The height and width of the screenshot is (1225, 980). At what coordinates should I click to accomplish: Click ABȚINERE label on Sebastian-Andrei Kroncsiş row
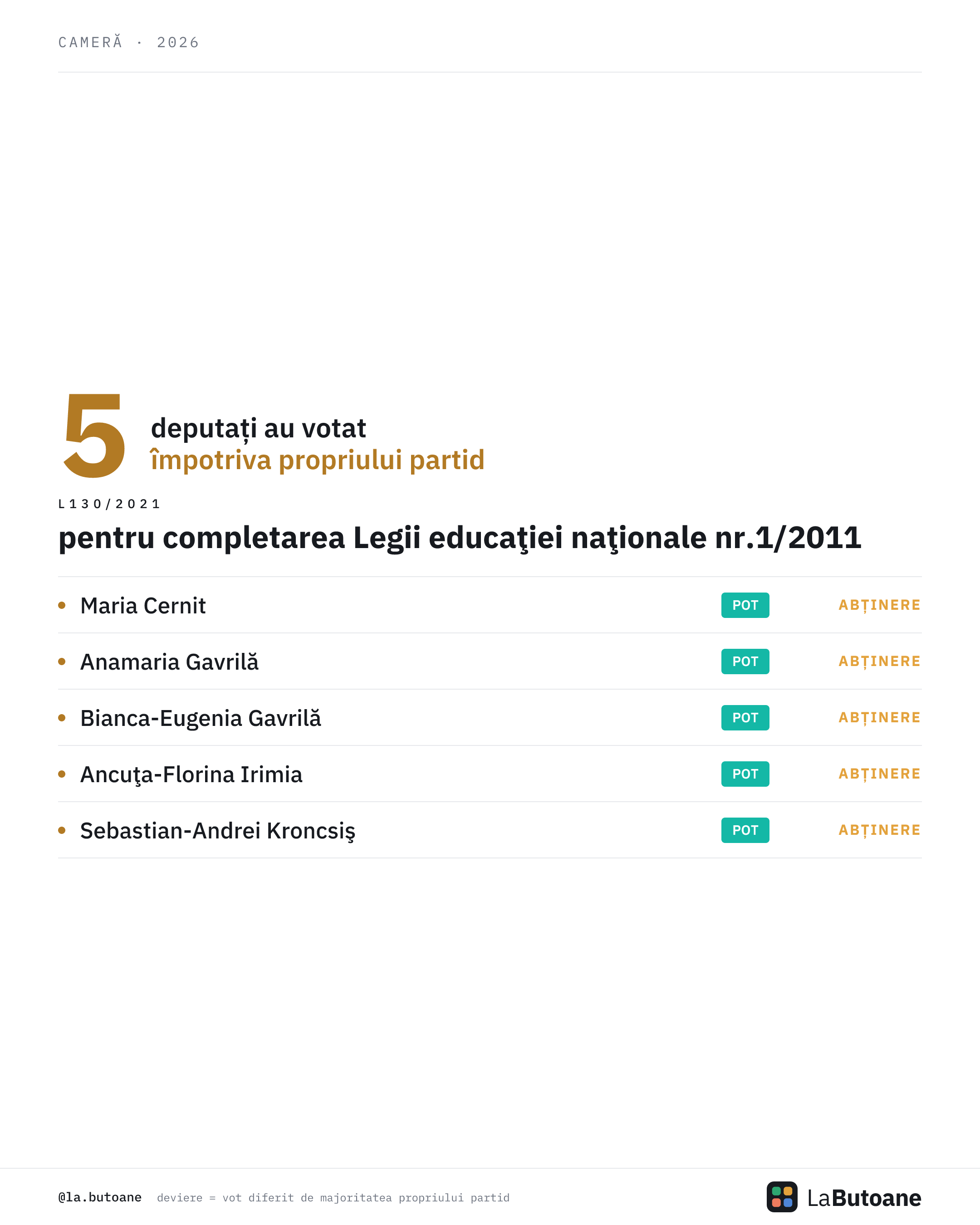tap(879, 831)
